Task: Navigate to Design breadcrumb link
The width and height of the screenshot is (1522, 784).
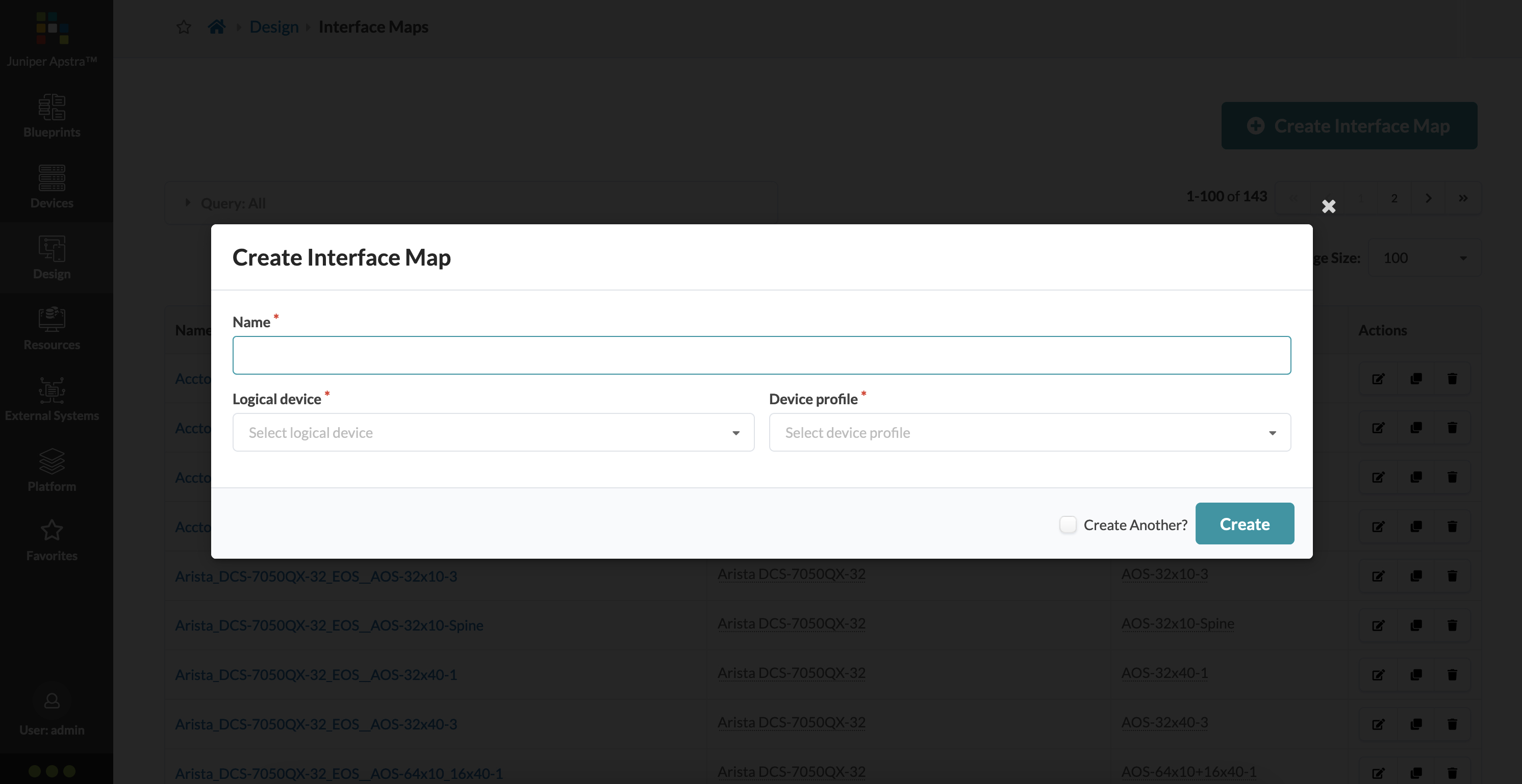Action: [274, 27]
